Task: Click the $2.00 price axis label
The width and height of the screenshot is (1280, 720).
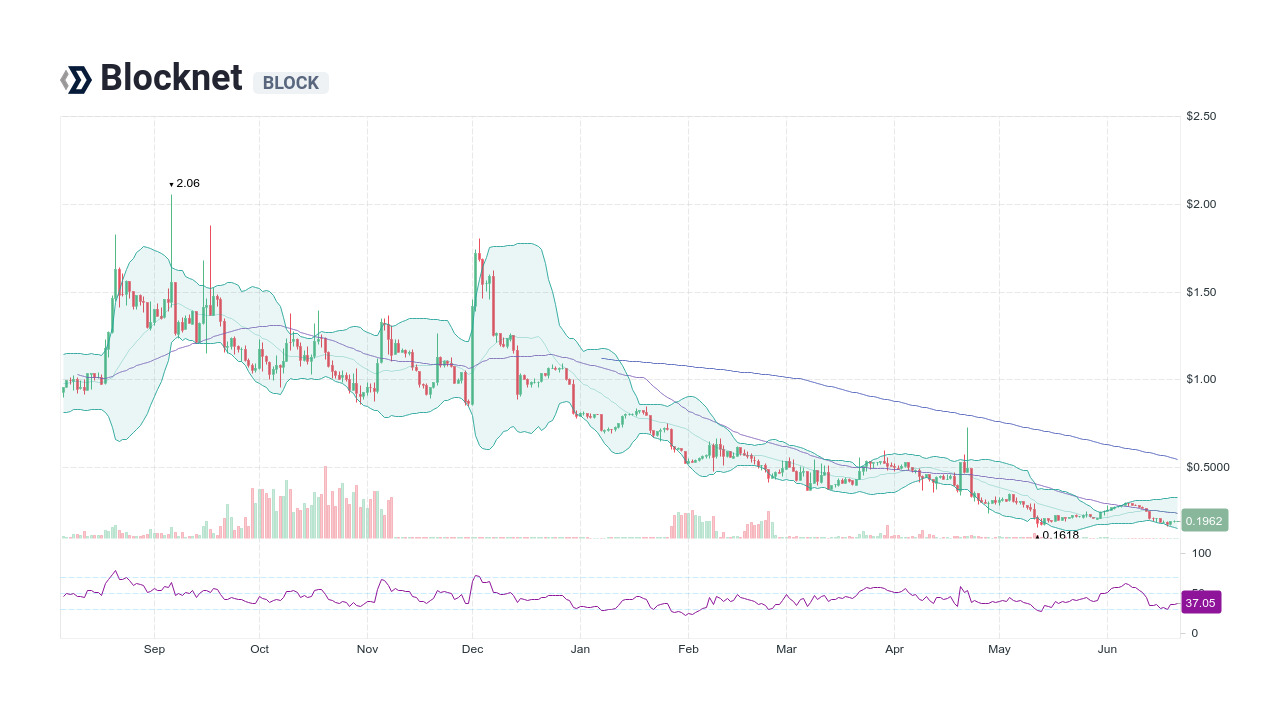Action: (1201, 204)
